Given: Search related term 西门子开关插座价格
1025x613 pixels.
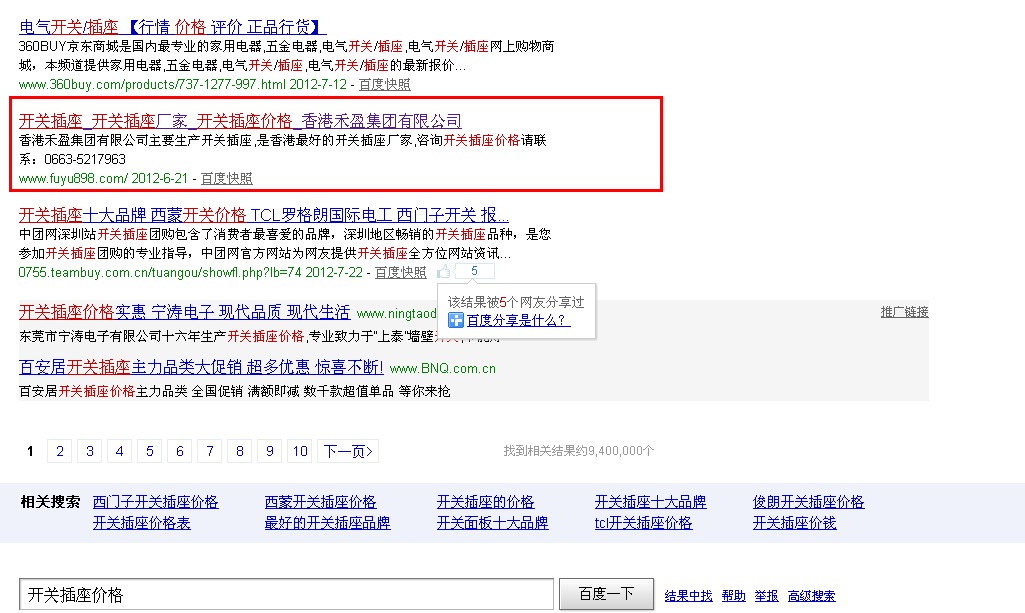Looking at the screenshot, I should pyautogui.click(x=156, y=502).
